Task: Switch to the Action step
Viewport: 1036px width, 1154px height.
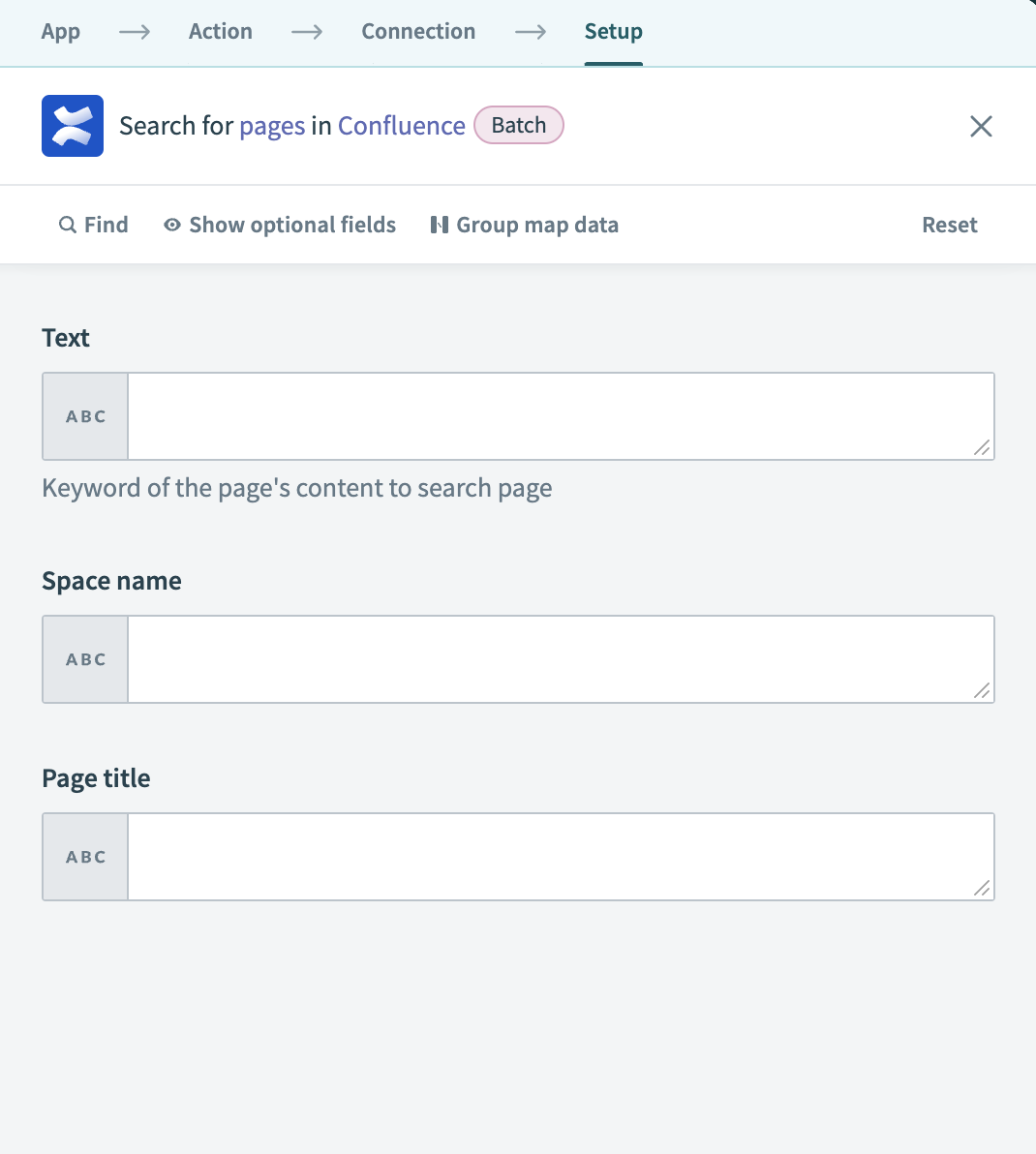Action: [x=220, y=31]
